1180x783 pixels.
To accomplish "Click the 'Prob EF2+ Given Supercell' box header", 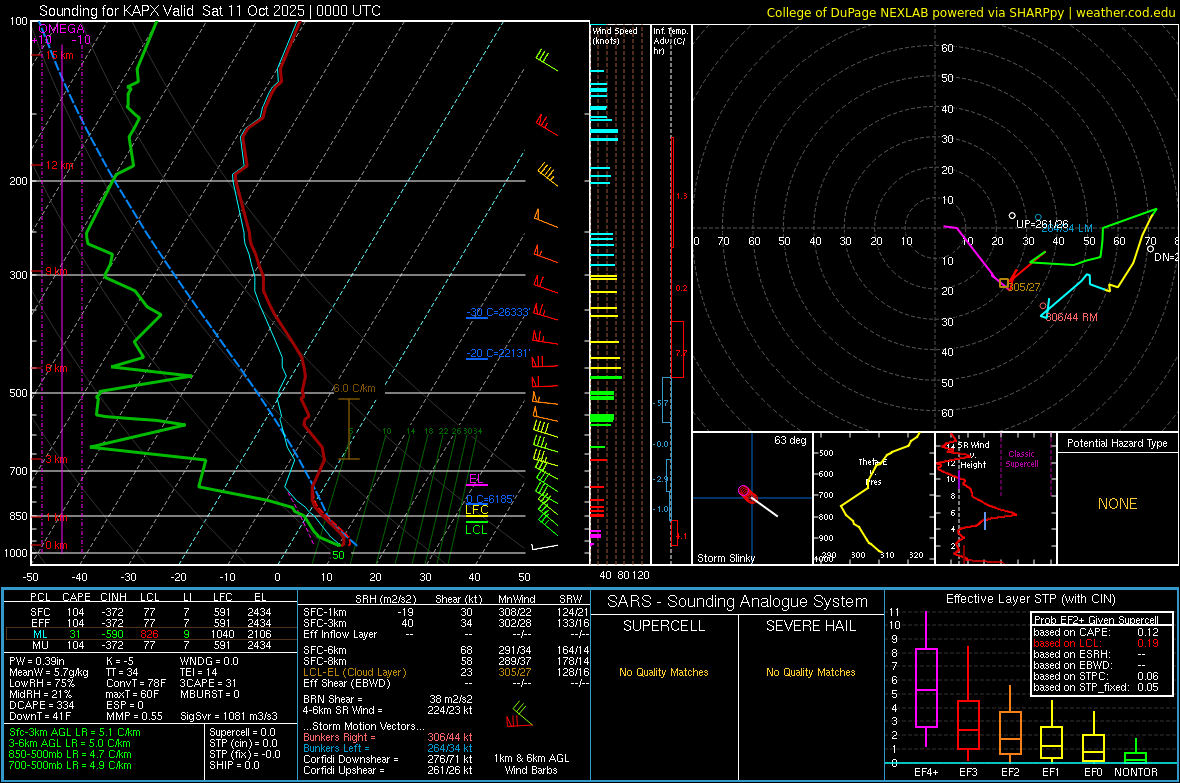I will click(1096, 620).
